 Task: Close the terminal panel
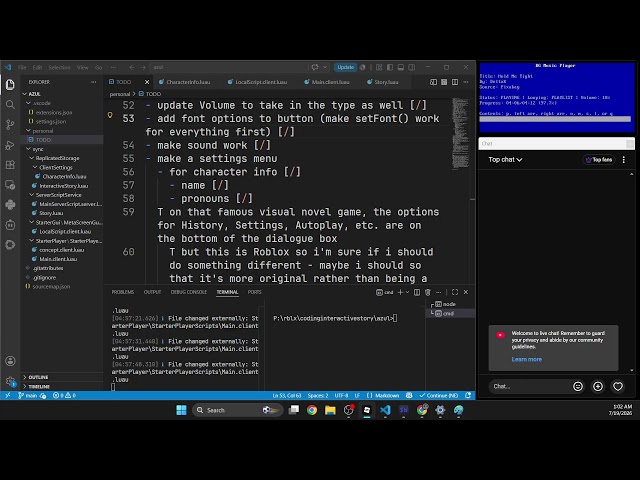(x=466, y=292)
